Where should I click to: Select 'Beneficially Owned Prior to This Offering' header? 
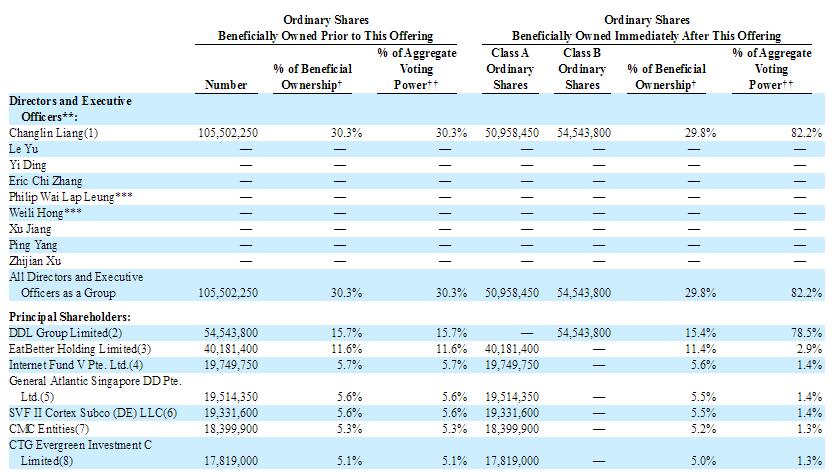point(325,36)
